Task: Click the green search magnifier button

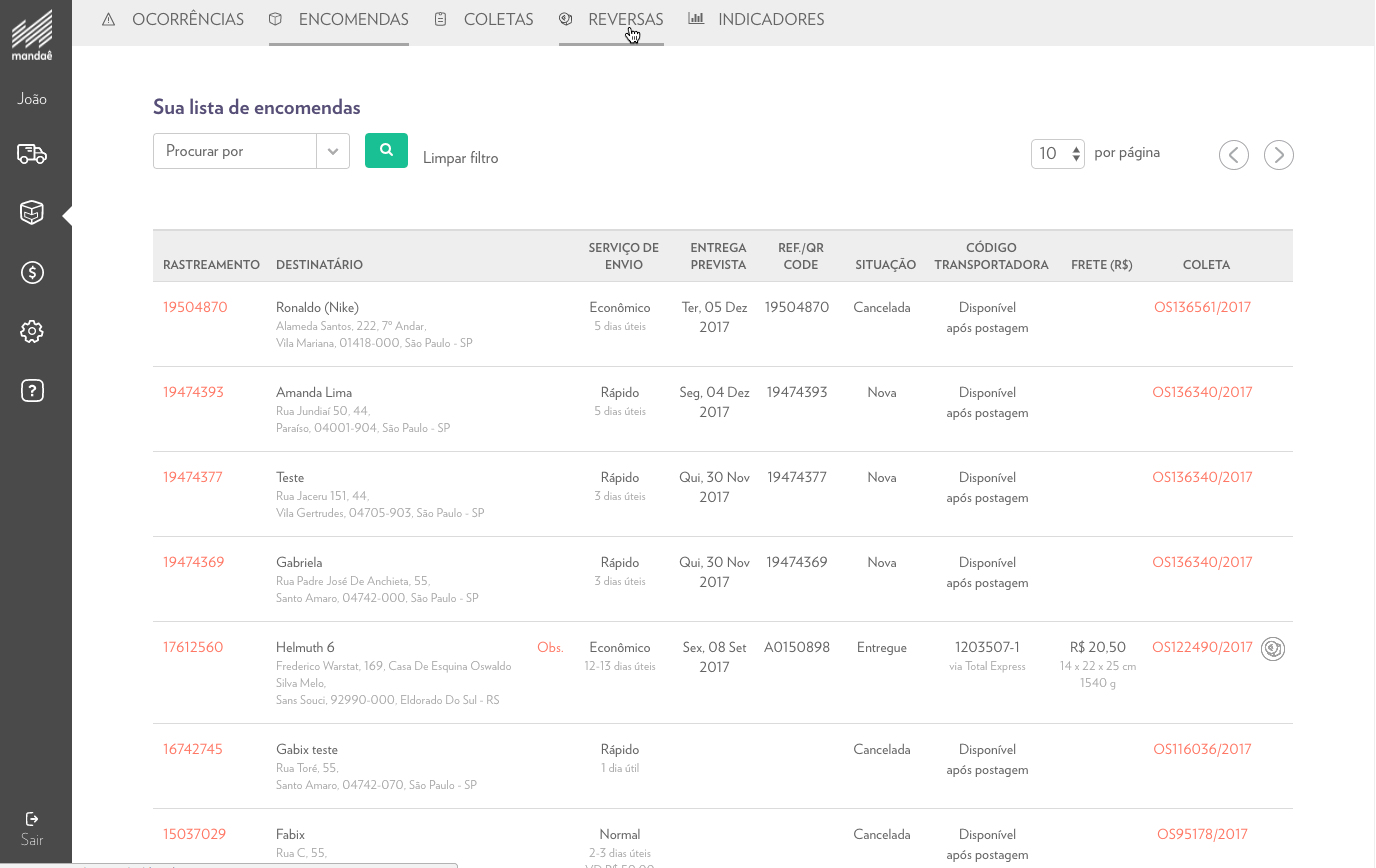Action: point(386,151)
